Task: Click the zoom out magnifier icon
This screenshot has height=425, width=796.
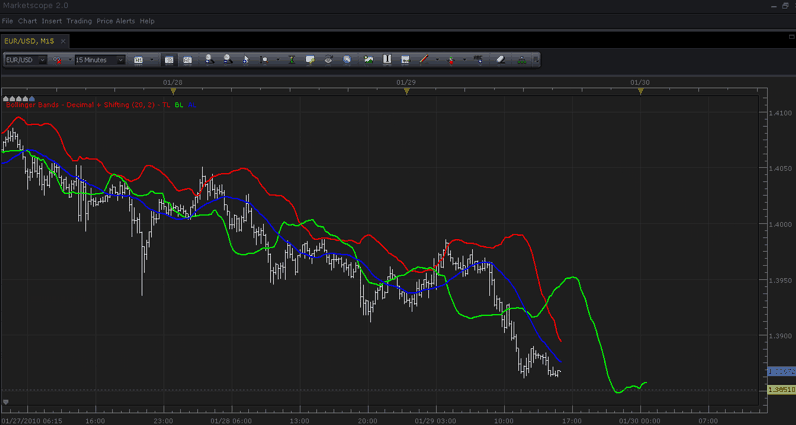Action: click(x=227, y=60)
